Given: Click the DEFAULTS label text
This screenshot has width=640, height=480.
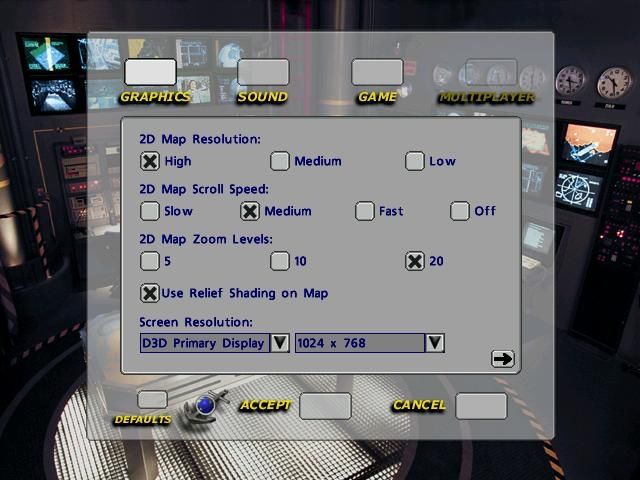Looking at the screenshot, I should click(143, 420).
